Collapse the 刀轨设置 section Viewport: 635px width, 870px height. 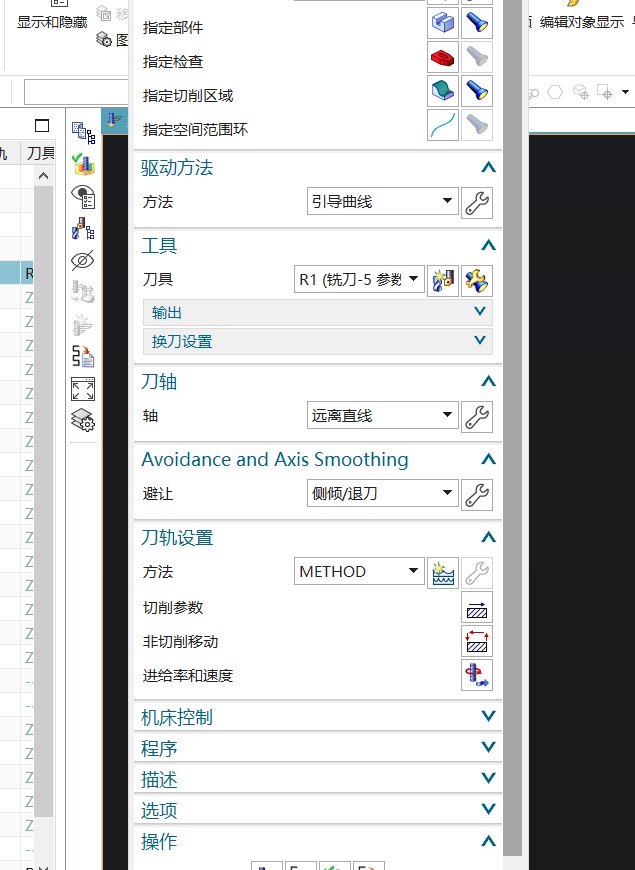488,537
